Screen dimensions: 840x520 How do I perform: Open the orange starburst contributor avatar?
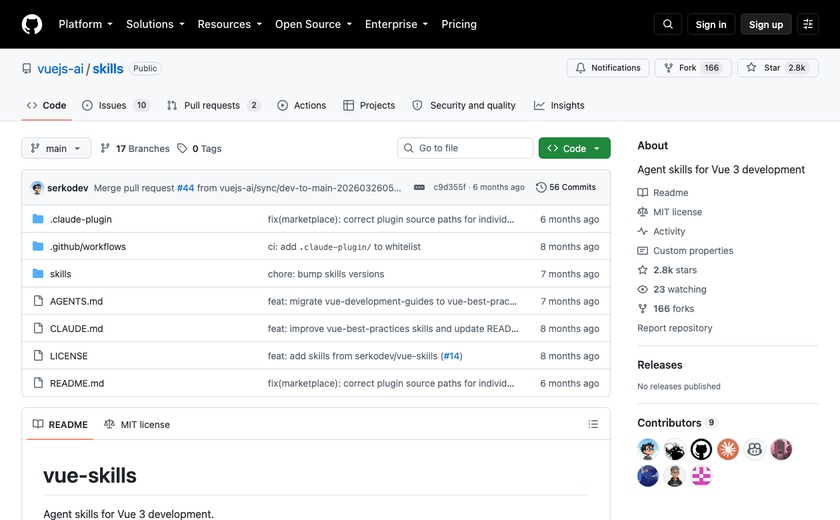pyautogui.click(x=728, y=449)
